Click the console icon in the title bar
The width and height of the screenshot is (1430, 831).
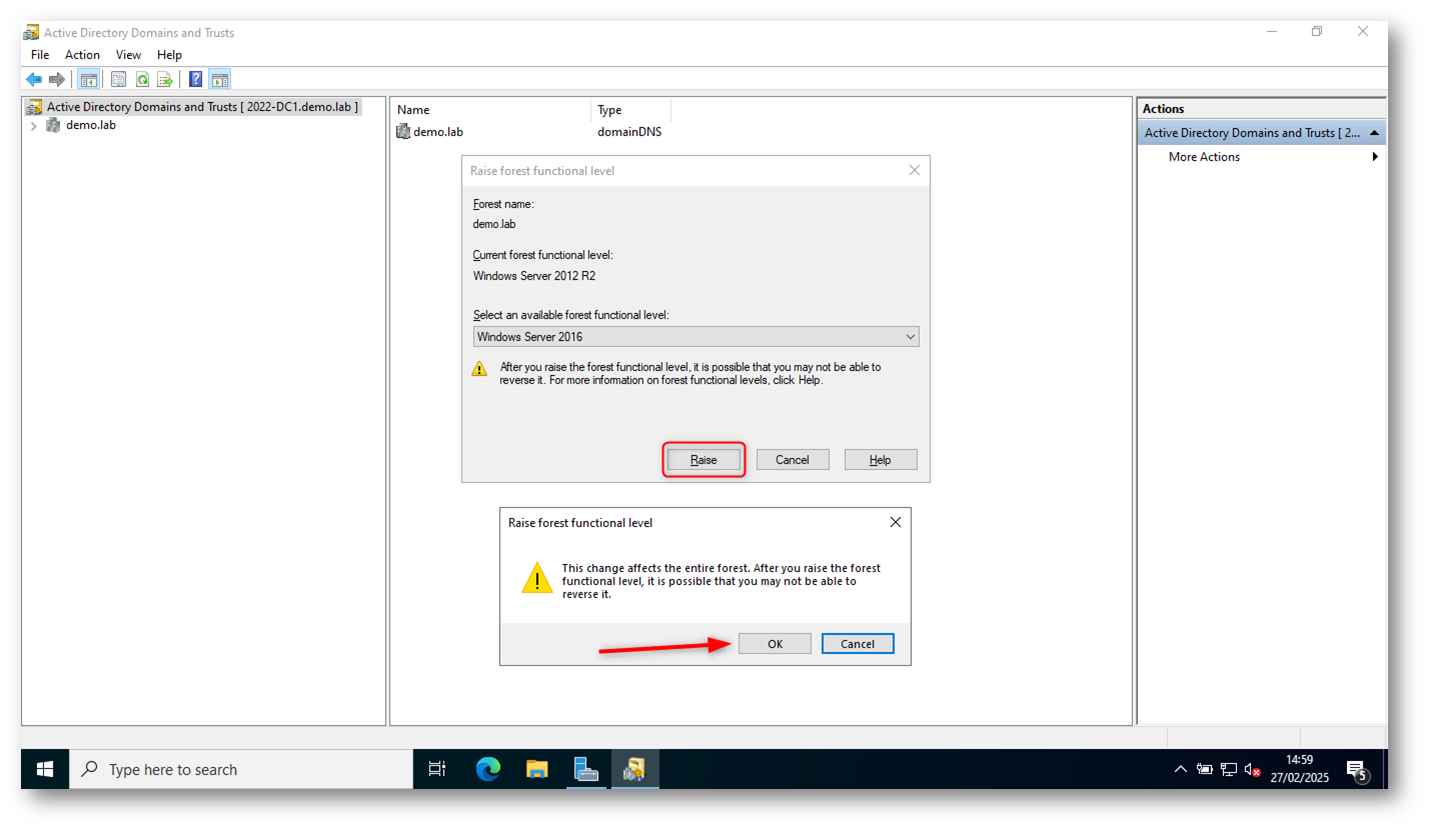pyautogui.click(x=32, y=33)
